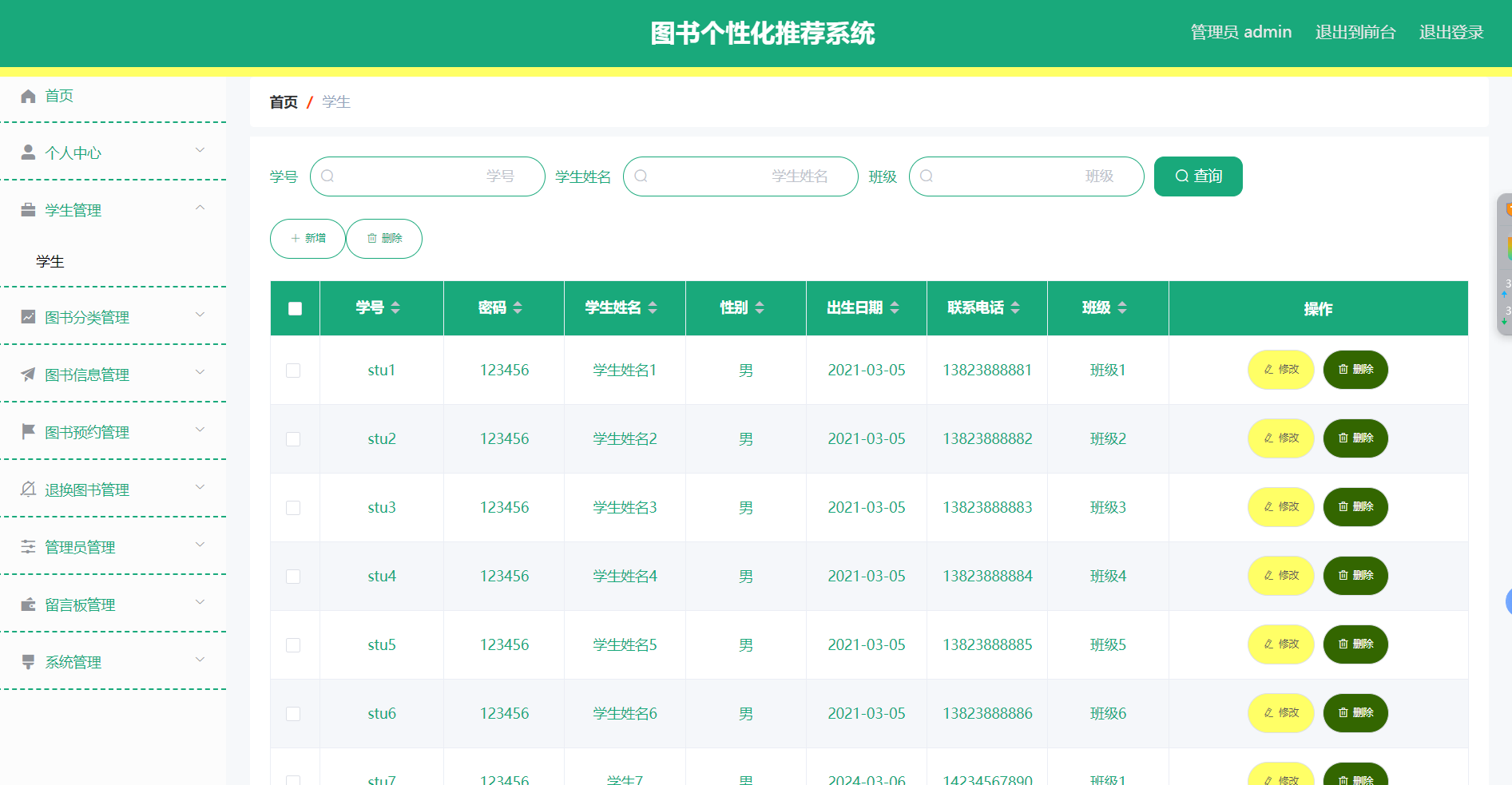Expand the 系统管理 chevron

(x=200, y=660)
